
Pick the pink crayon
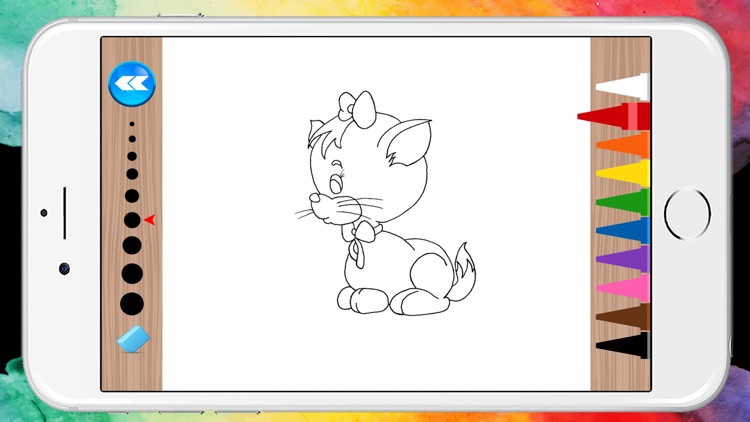click(623, 288)
